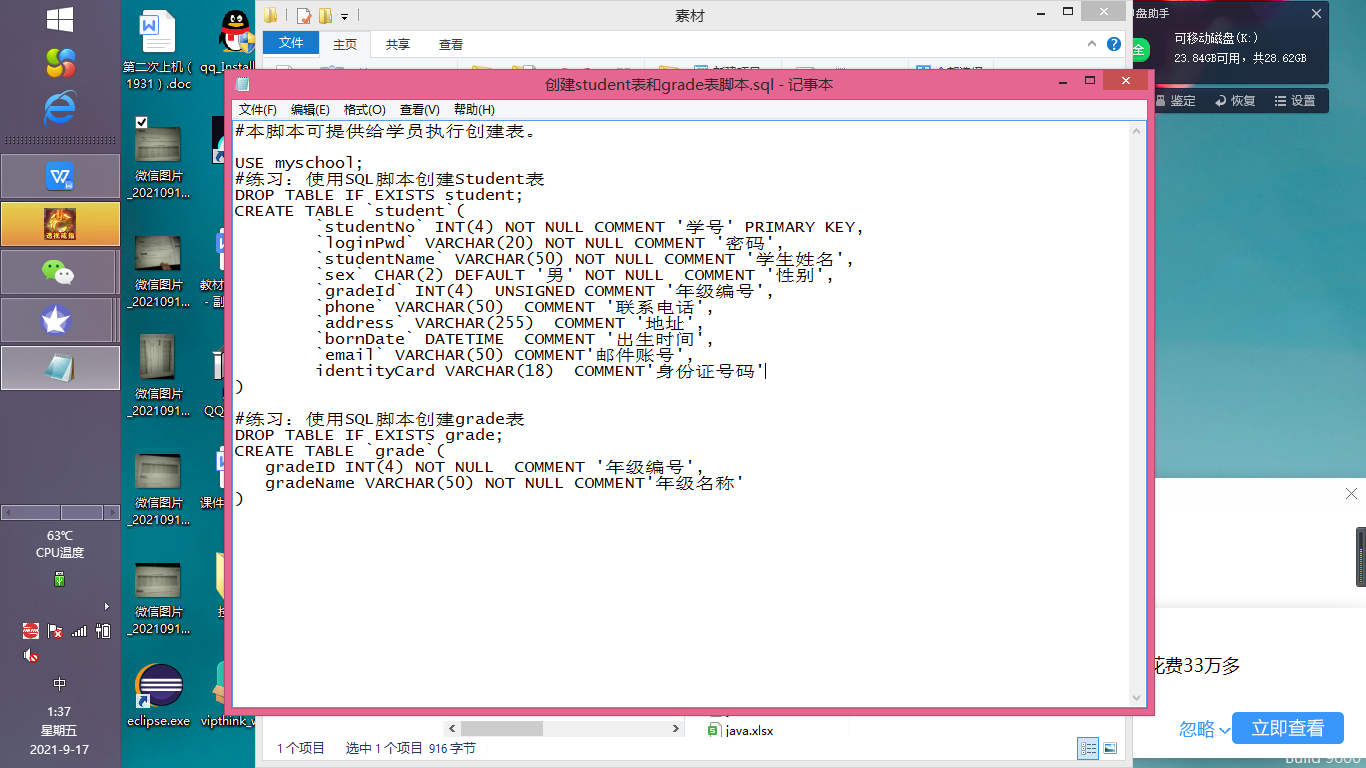Switch to the WeChat taskbar window
This screenshot has width=1366, height=768.
tap(60, 272)
